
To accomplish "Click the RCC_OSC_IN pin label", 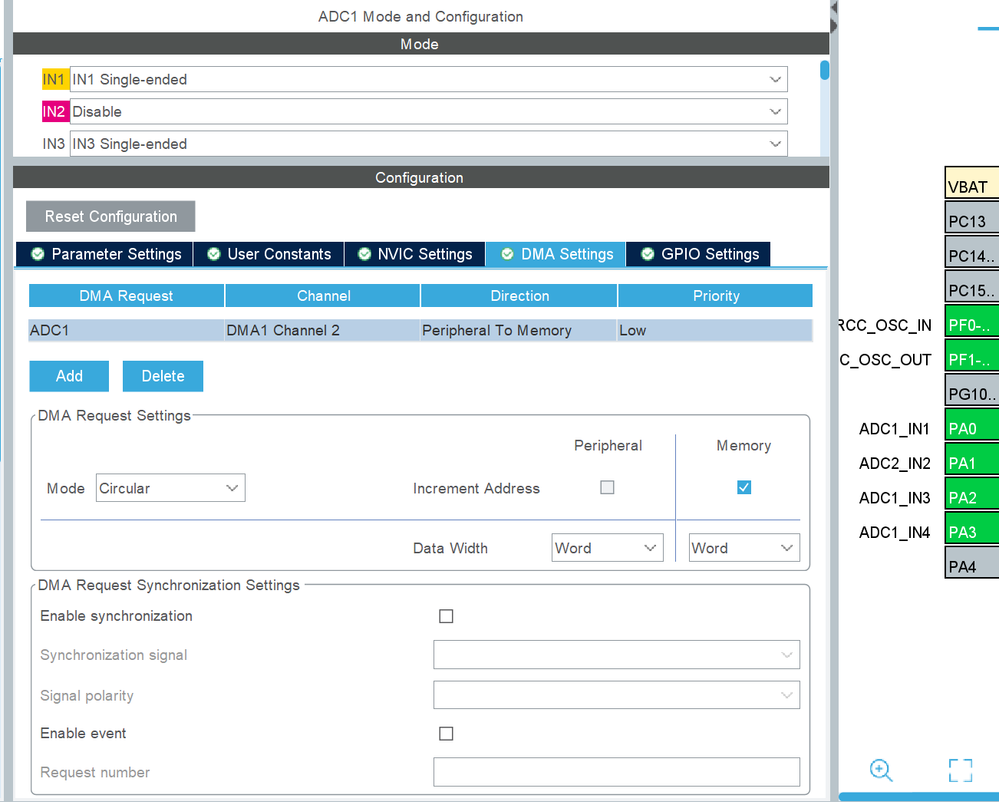I will coord(886,326).
